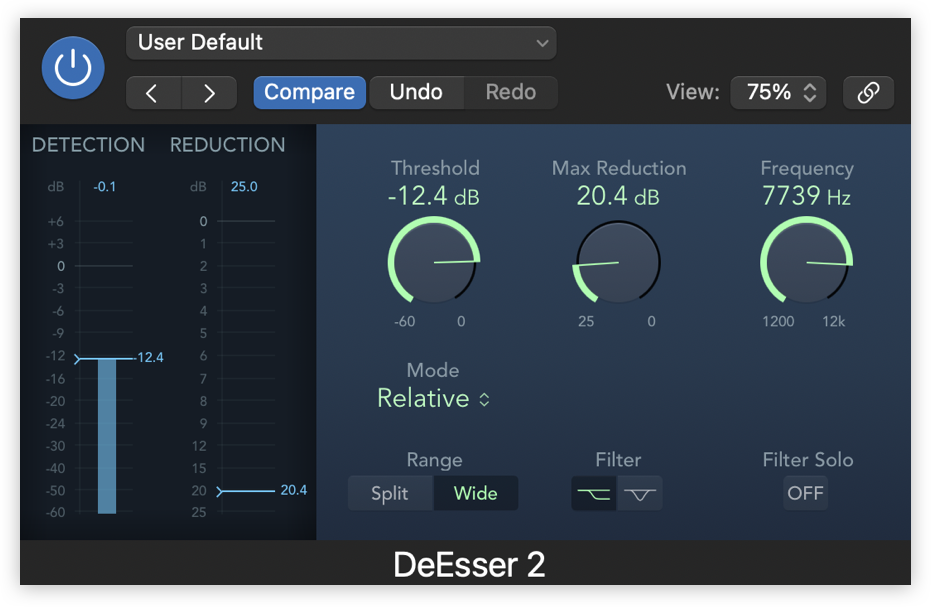Click the Undo button

click(x=416, y=92)
